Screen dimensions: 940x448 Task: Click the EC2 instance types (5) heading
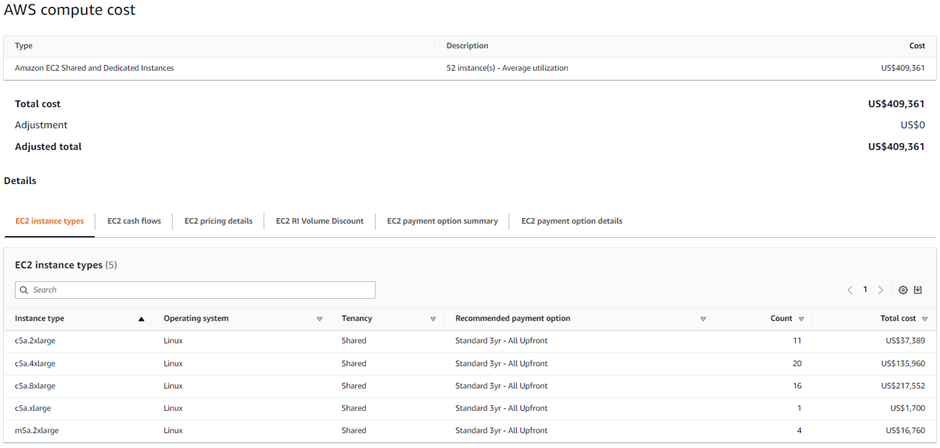pos(66,265)
